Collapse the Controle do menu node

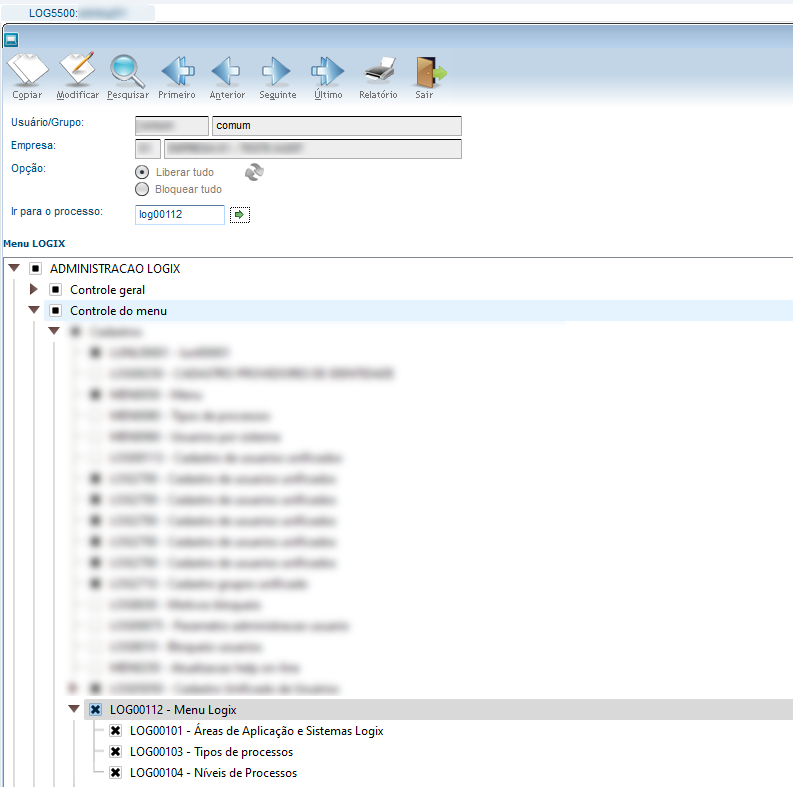click(34, 310)
